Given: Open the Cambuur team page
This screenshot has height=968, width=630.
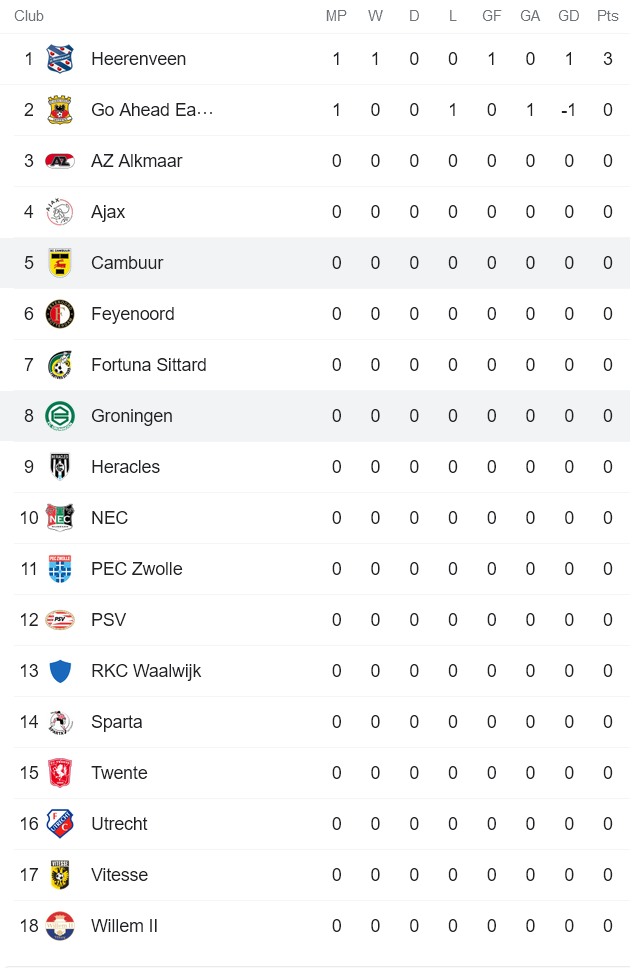Looking at the screenshot, I should click(127, 263).
